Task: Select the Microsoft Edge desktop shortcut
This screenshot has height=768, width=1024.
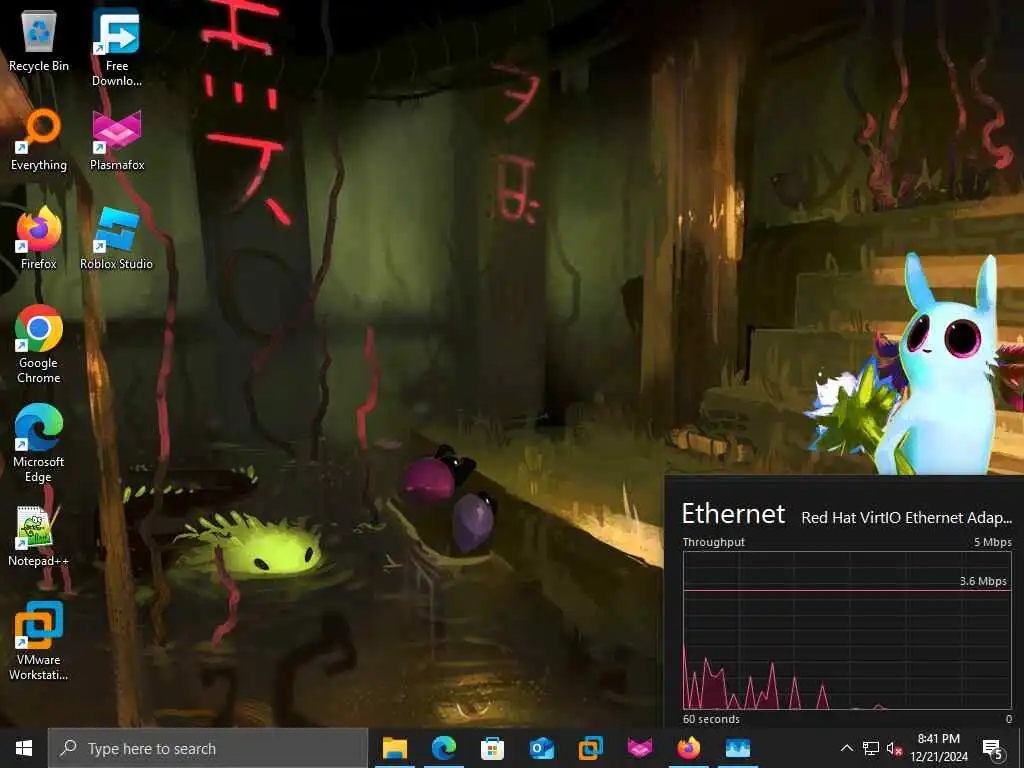Action: (39, 443)
